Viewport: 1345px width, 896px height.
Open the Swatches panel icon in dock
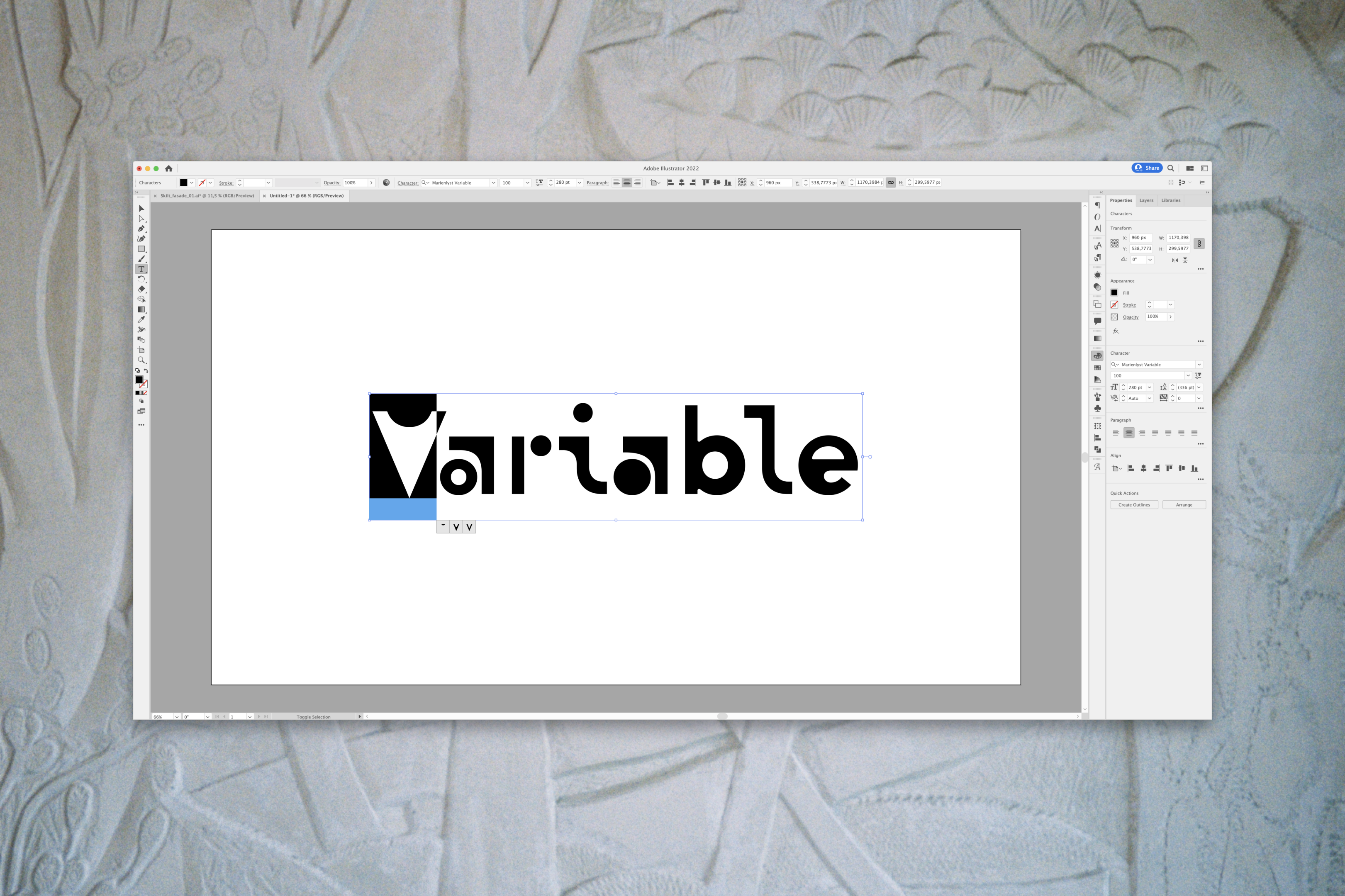tap(1097, 368)
